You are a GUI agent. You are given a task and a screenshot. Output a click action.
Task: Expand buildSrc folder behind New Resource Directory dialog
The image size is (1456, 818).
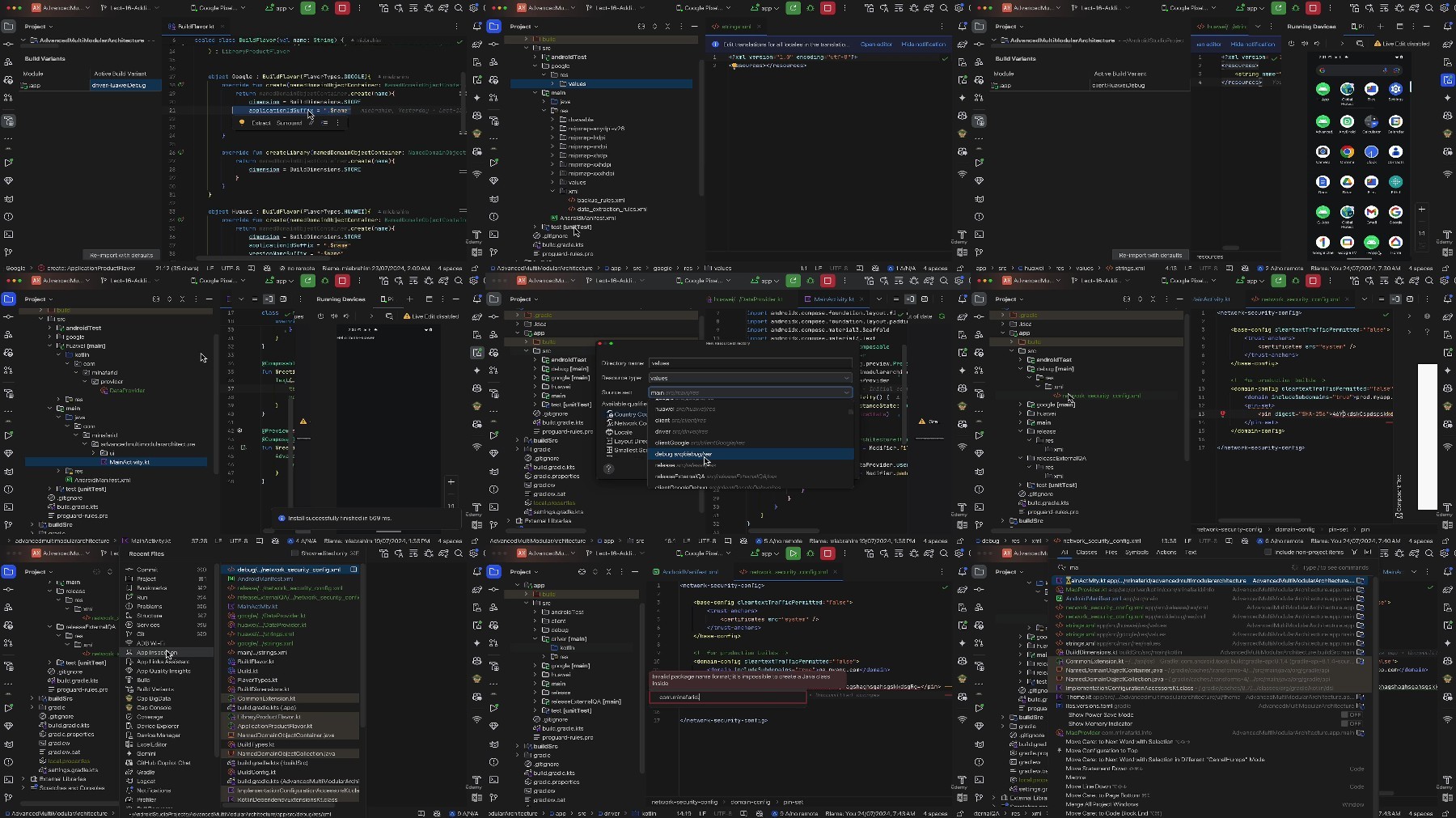click(x=518, y=440)
